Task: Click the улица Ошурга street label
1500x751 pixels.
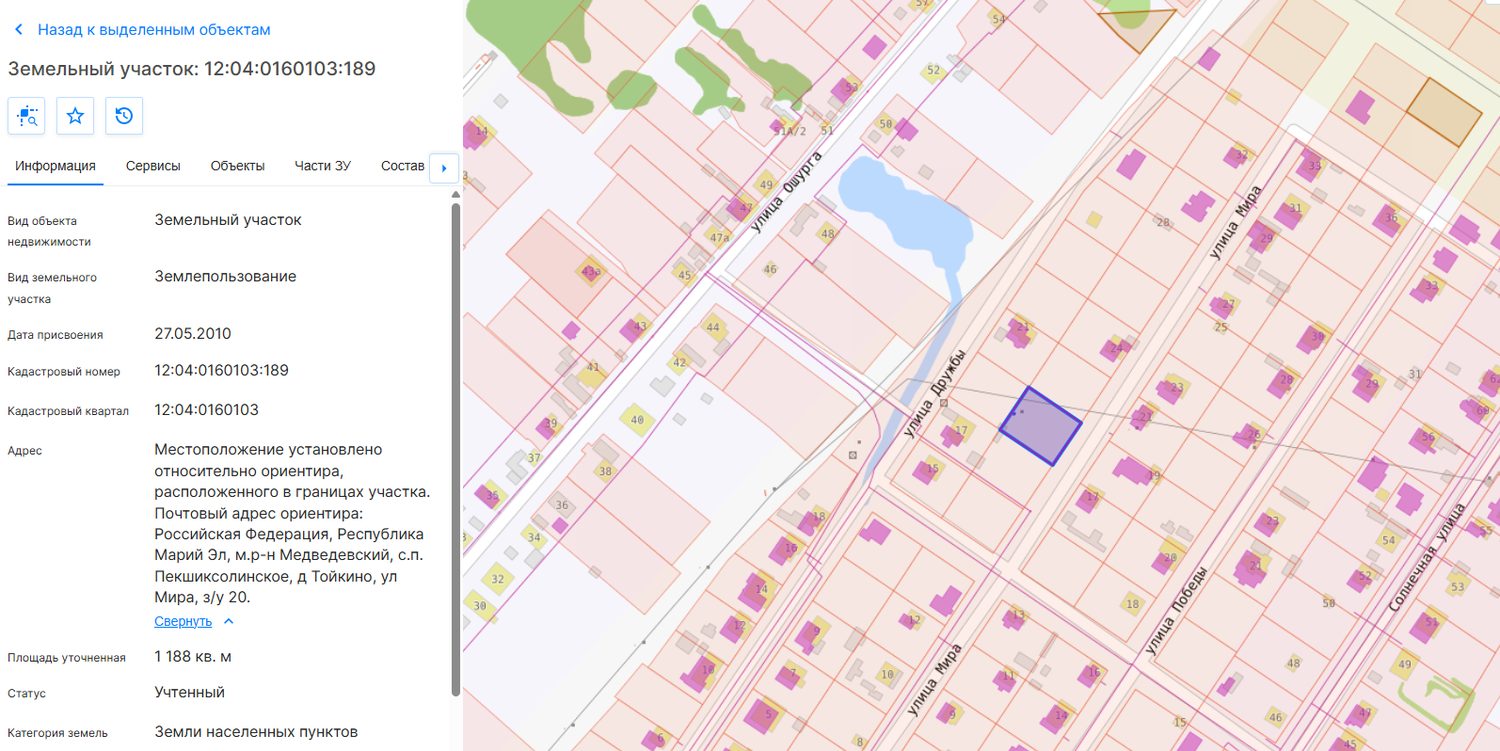Action: click(786, 192)
